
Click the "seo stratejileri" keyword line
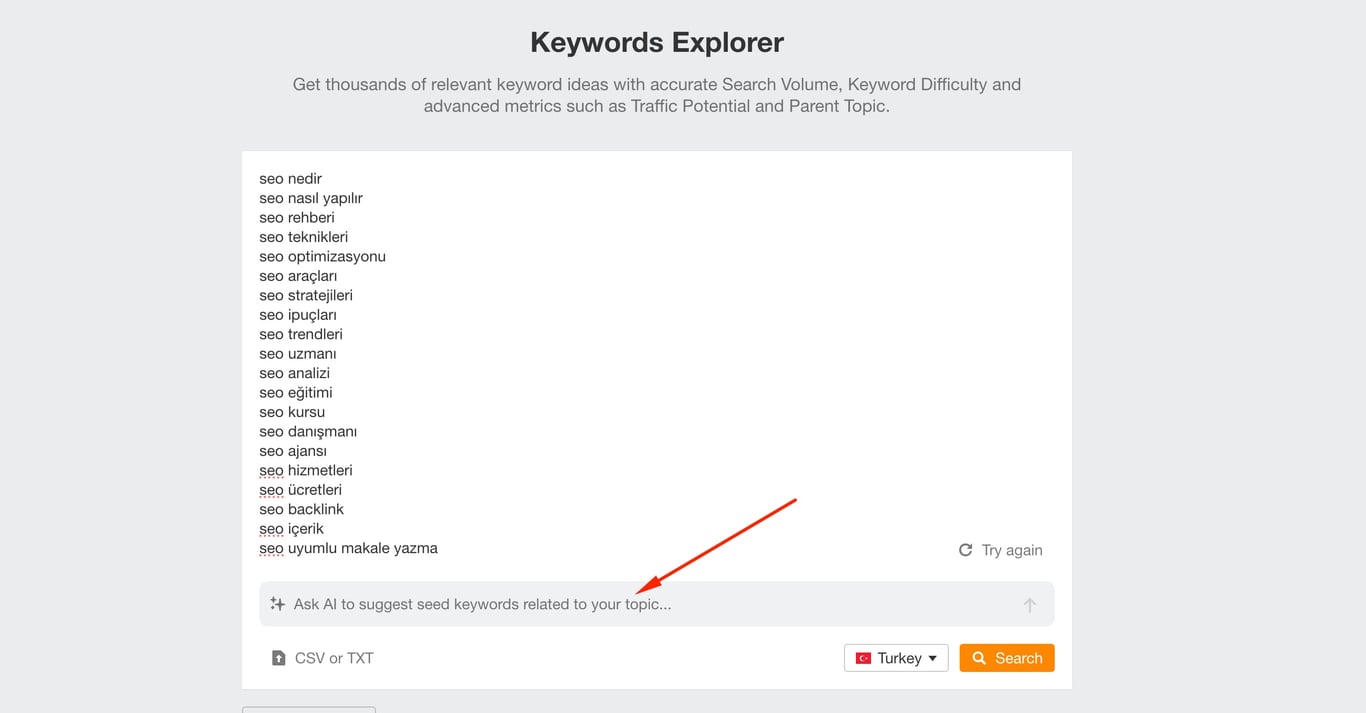click(306, 296)
